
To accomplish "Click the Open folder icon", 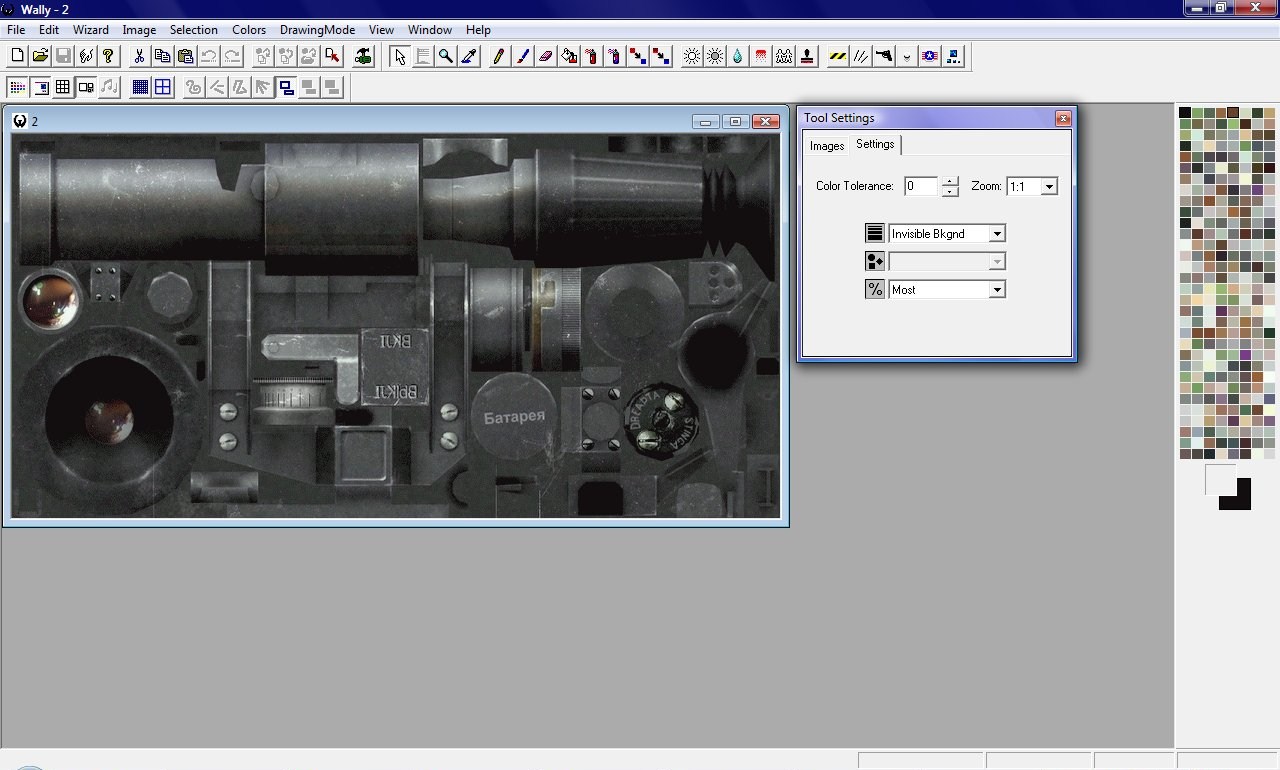I will coord(40,56).
